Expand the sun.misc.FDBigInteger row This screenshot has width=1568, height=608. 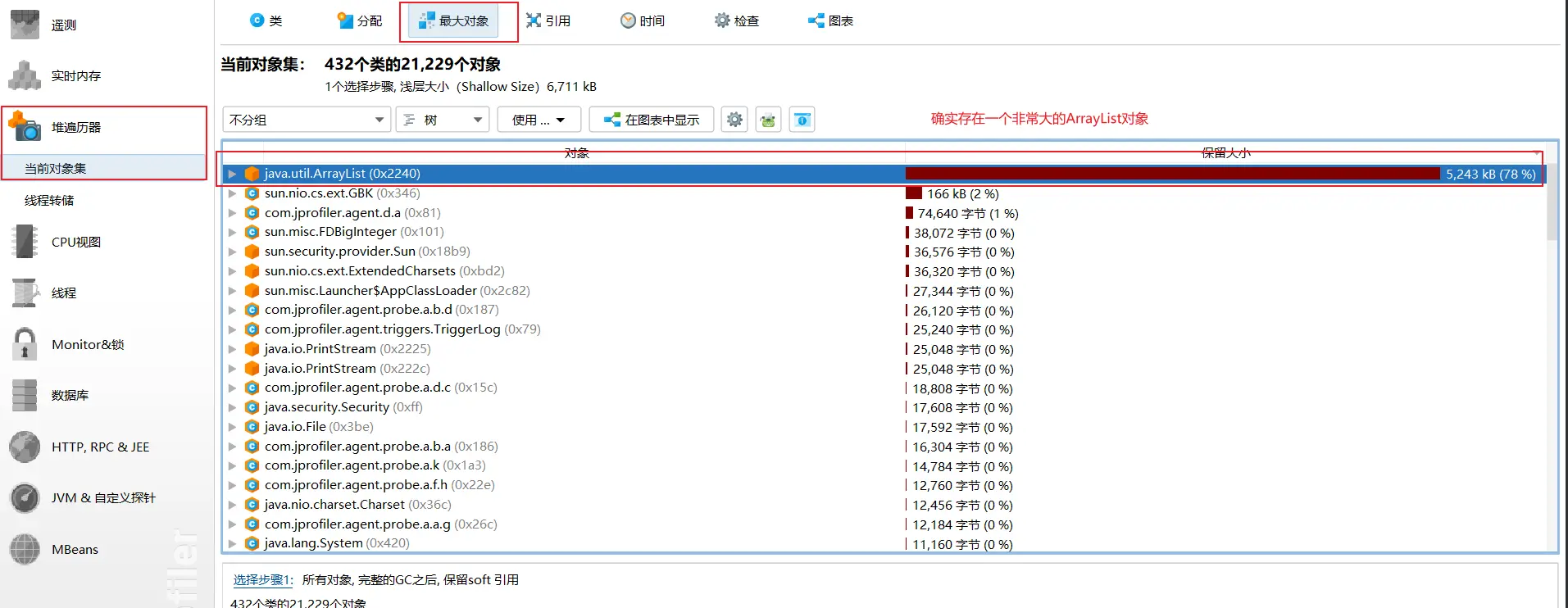(233, 232)
